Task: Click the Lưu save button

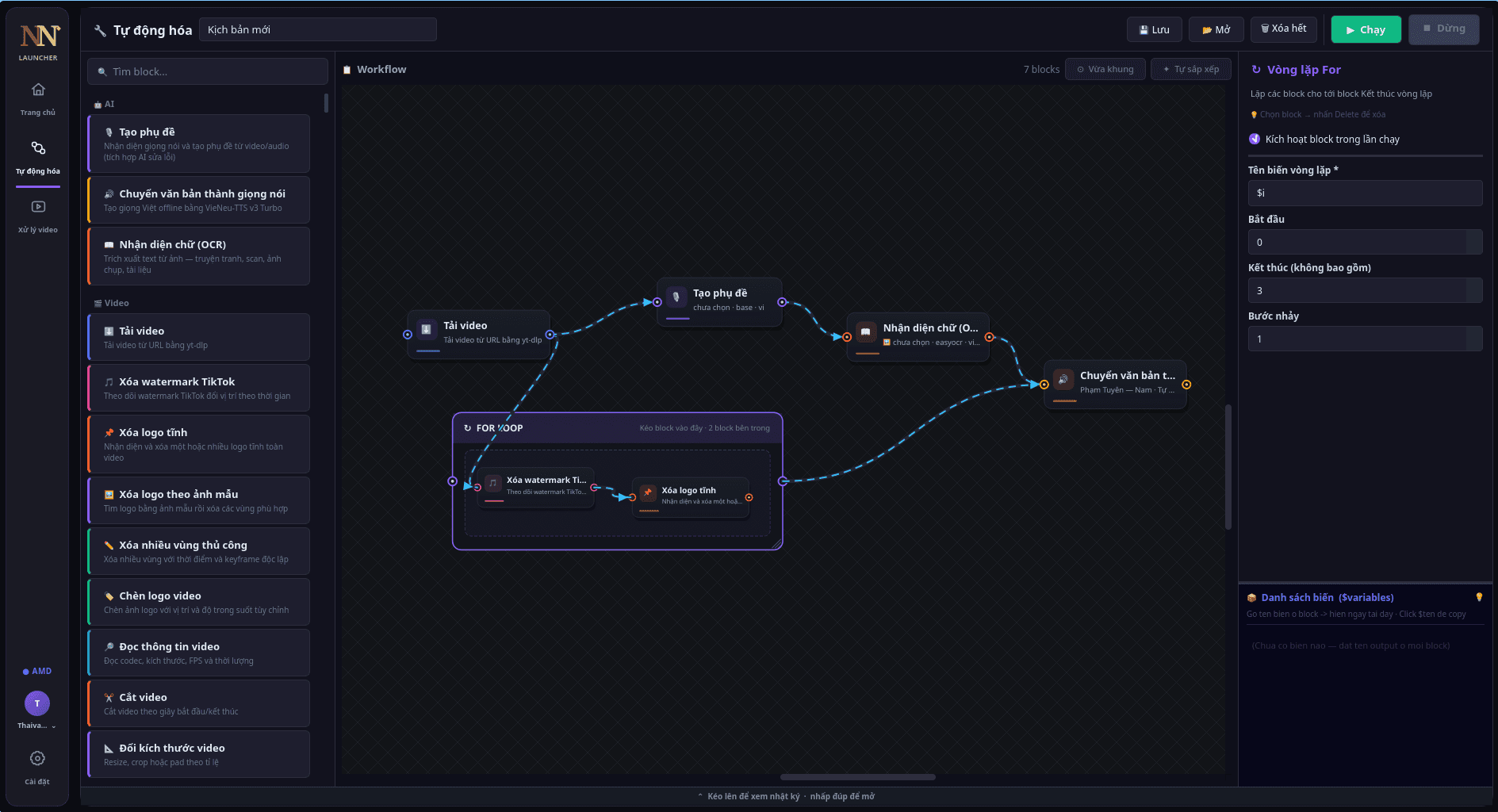Action: pyautogui.click(x=1155, y=29)
